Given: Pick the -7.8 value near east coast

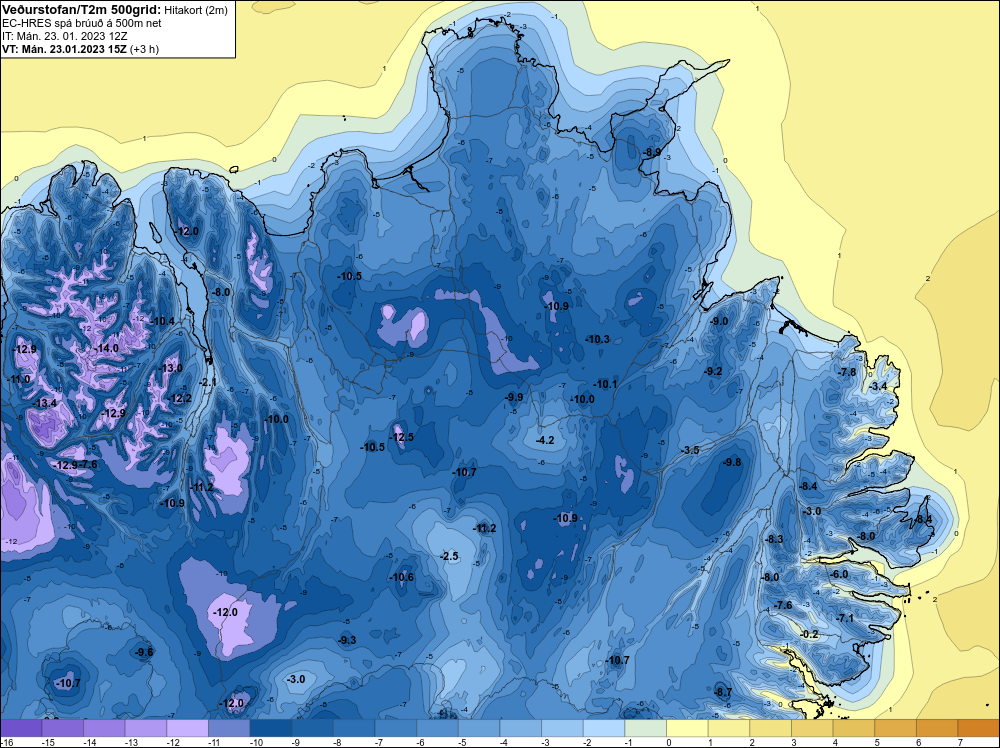Looking at the screenshot, I should click(x=848, y=372).
